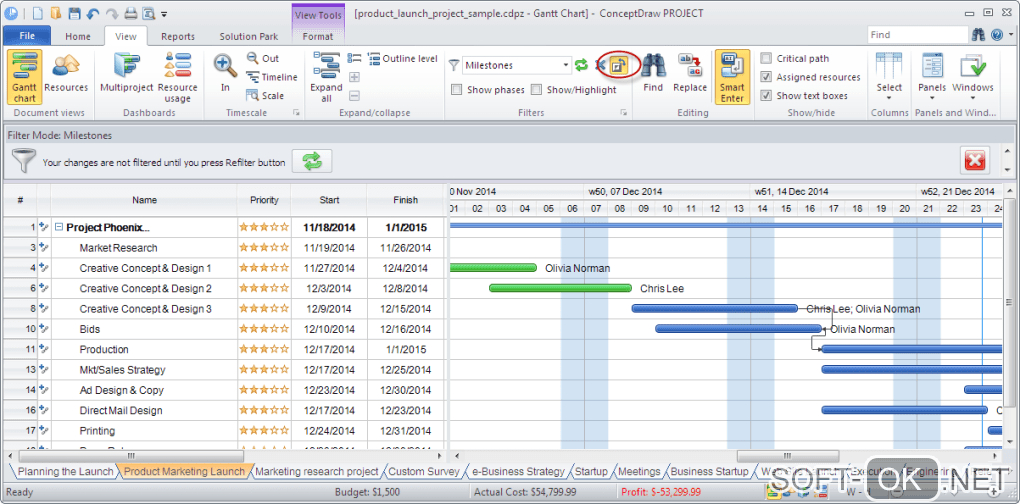Viewport: 1020px width, 504px height.
Task: Click the Scale timescale button
Action: click(x=265, y=96)
